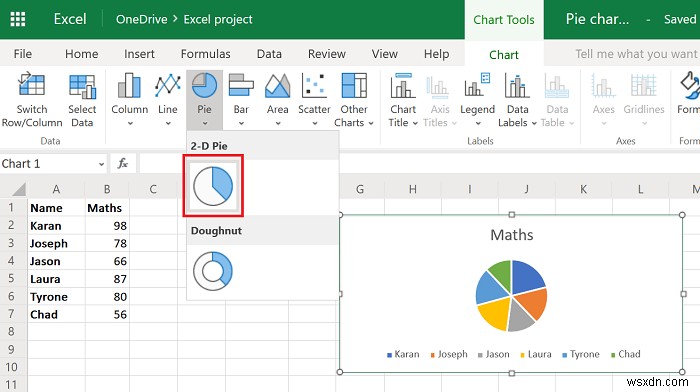The image size is (700, 392).
Task: Click the Axis Titles icon
Action: click(x=437, y=86)
